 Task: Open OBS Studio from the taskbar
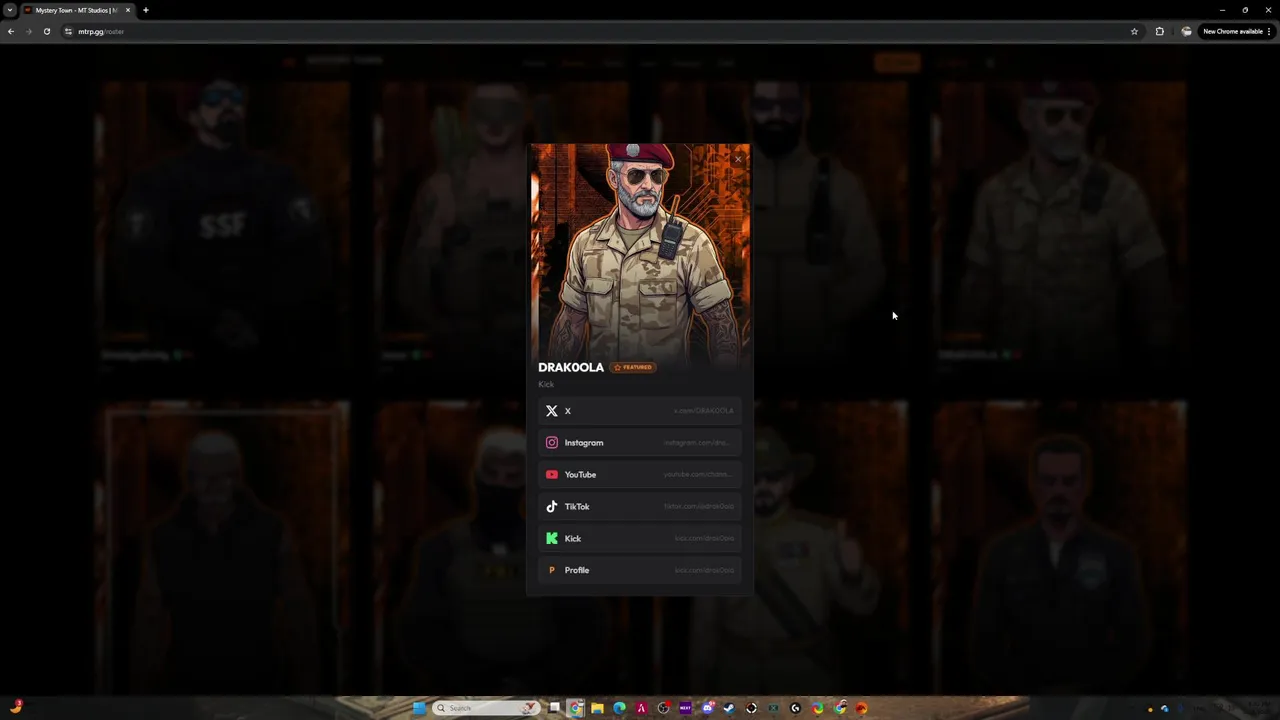[663, 708]
